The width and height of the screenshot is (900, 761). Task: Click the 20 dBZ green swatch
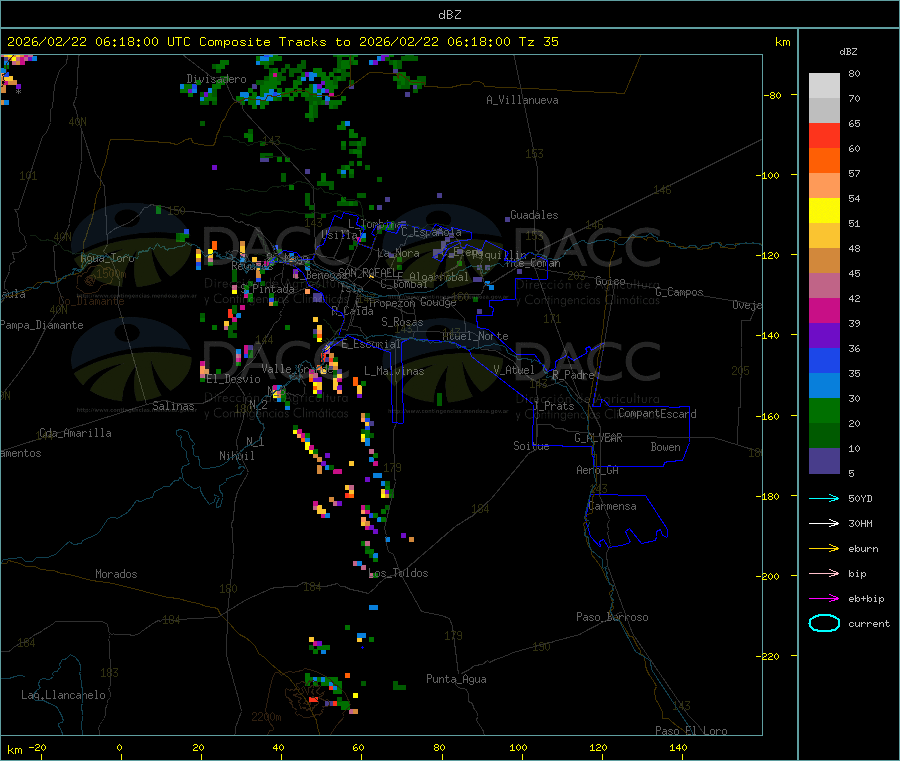click(824, 410)
